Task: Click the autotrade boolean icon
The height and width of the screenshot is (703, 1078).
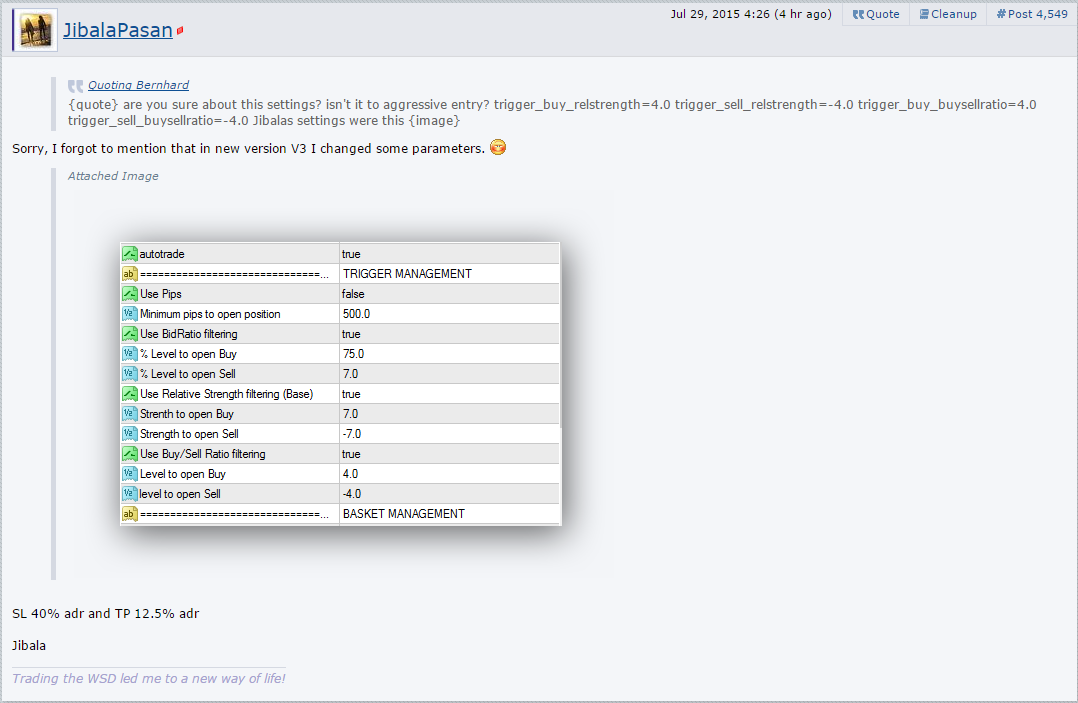Action: pos(130,254)
